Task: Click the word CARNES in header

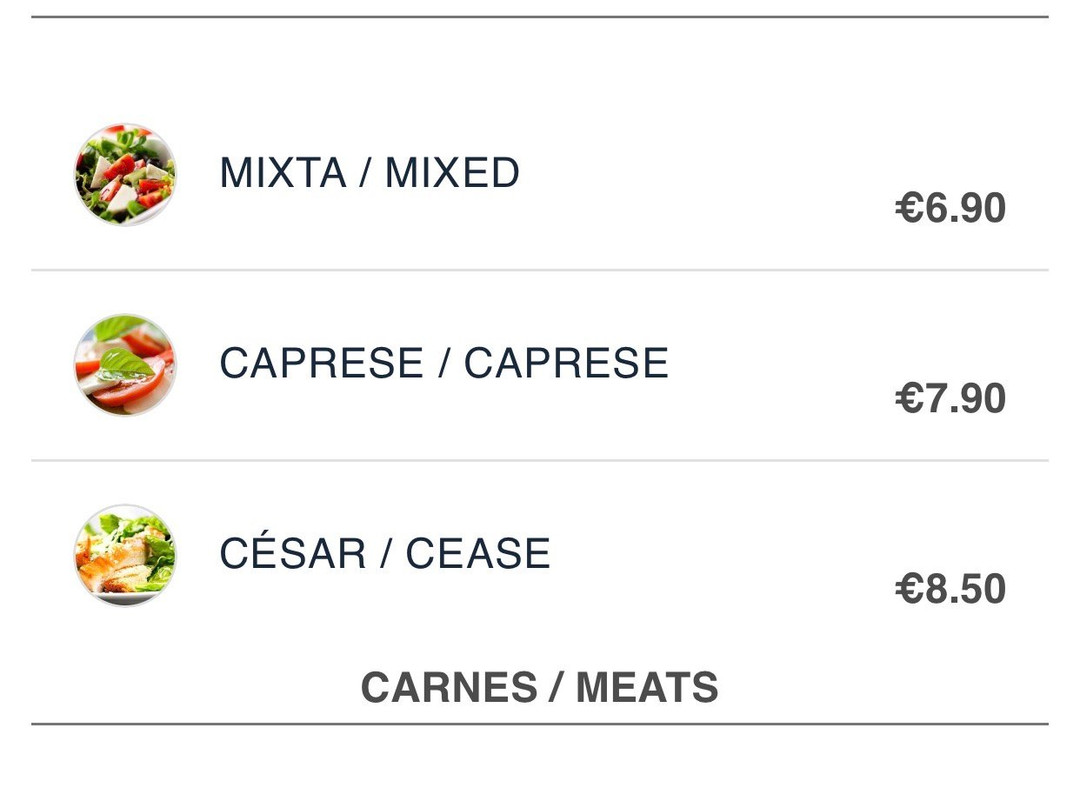Action: point(448,687)
